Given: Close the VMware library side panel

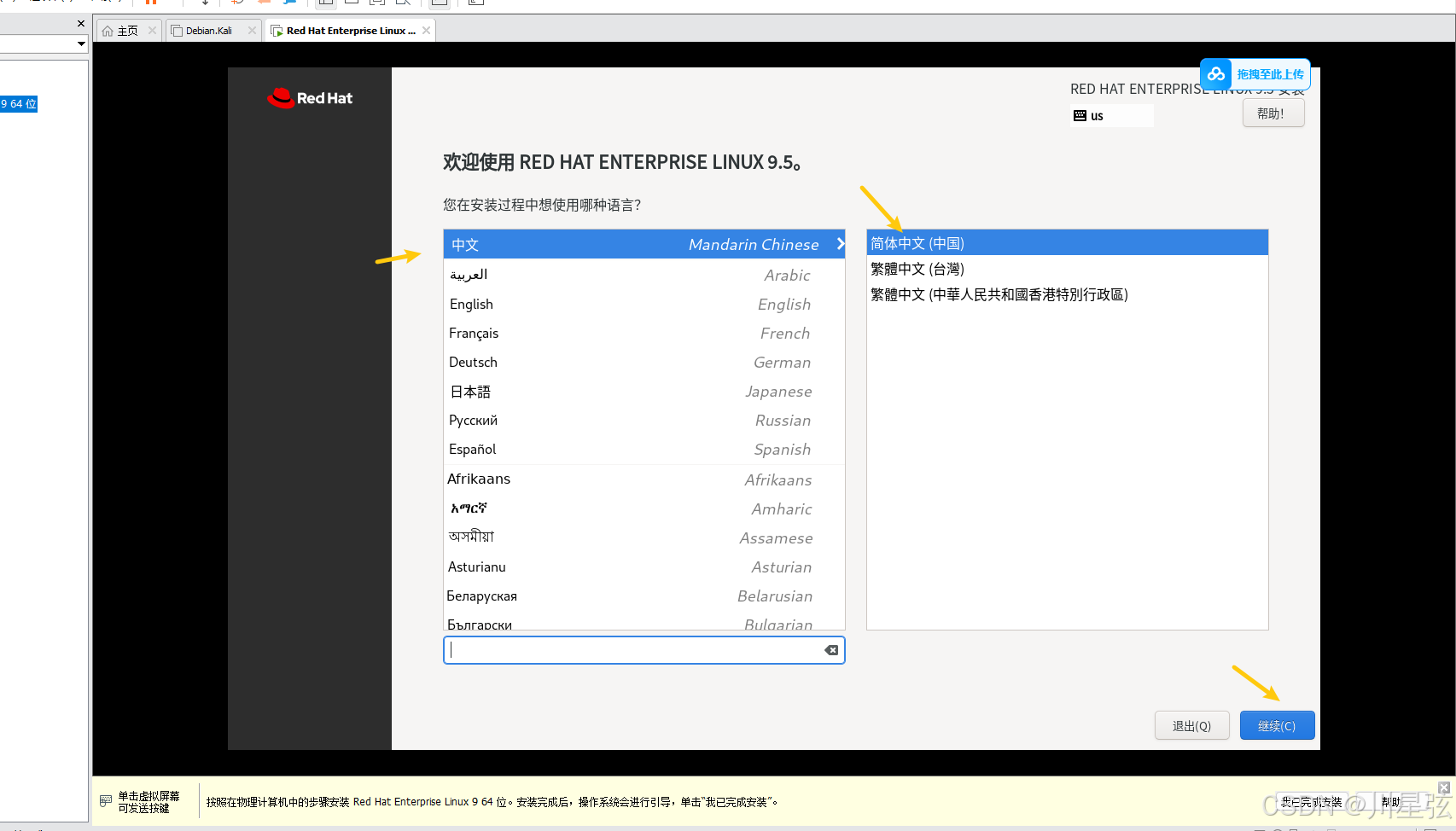Looking at the screenshot, I should (81, 23).
